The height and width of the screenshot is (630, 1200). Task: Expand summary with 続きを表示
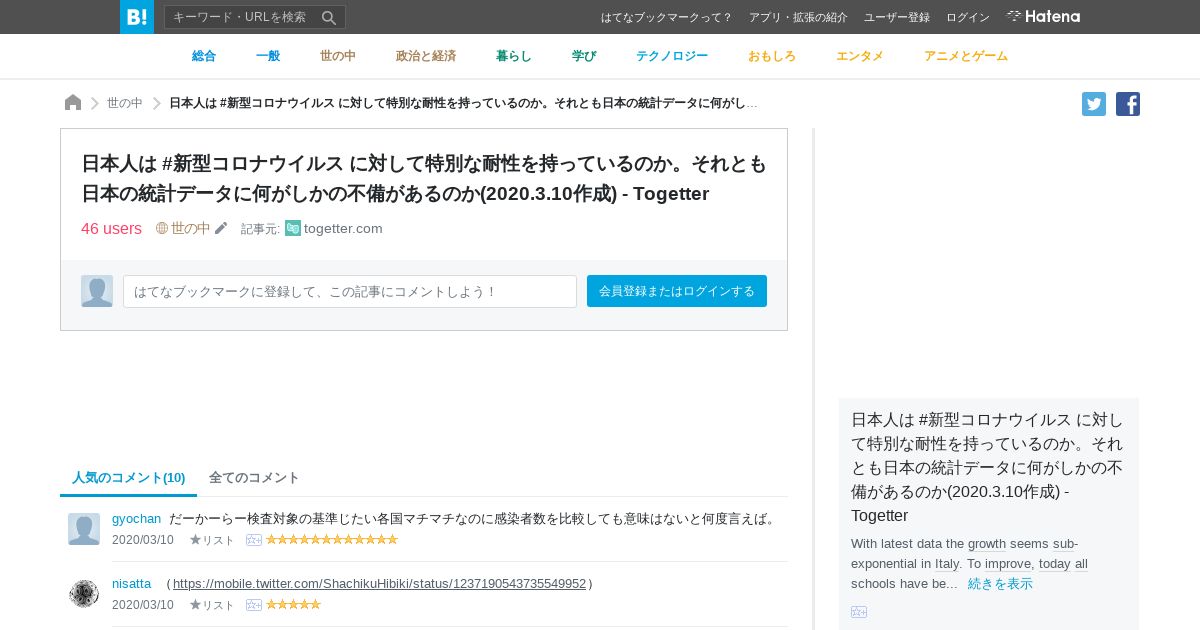coord(1000,583)
